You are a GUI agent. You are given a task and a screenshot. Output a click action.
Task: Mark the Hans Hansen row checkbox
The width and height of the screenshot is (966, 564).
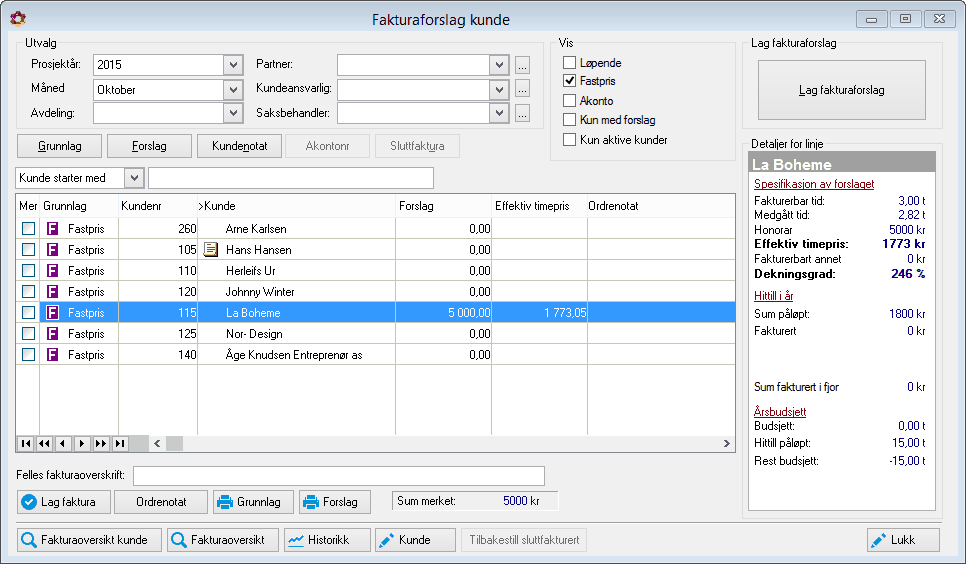click(x=28, y=250)
